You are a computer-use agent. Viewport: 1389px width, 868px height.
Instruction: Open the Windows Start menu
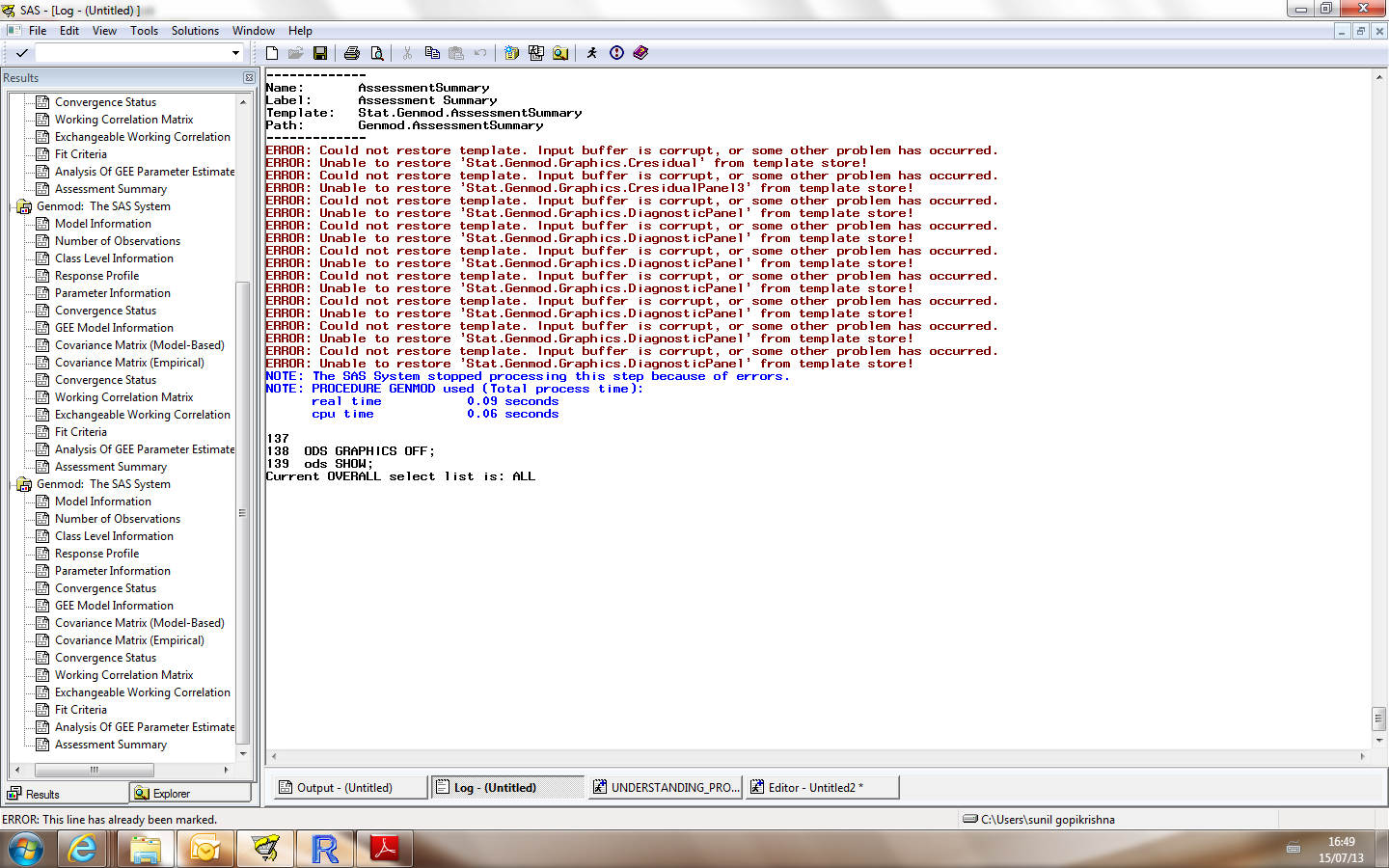pyautogui.click(x=26, y=850)
